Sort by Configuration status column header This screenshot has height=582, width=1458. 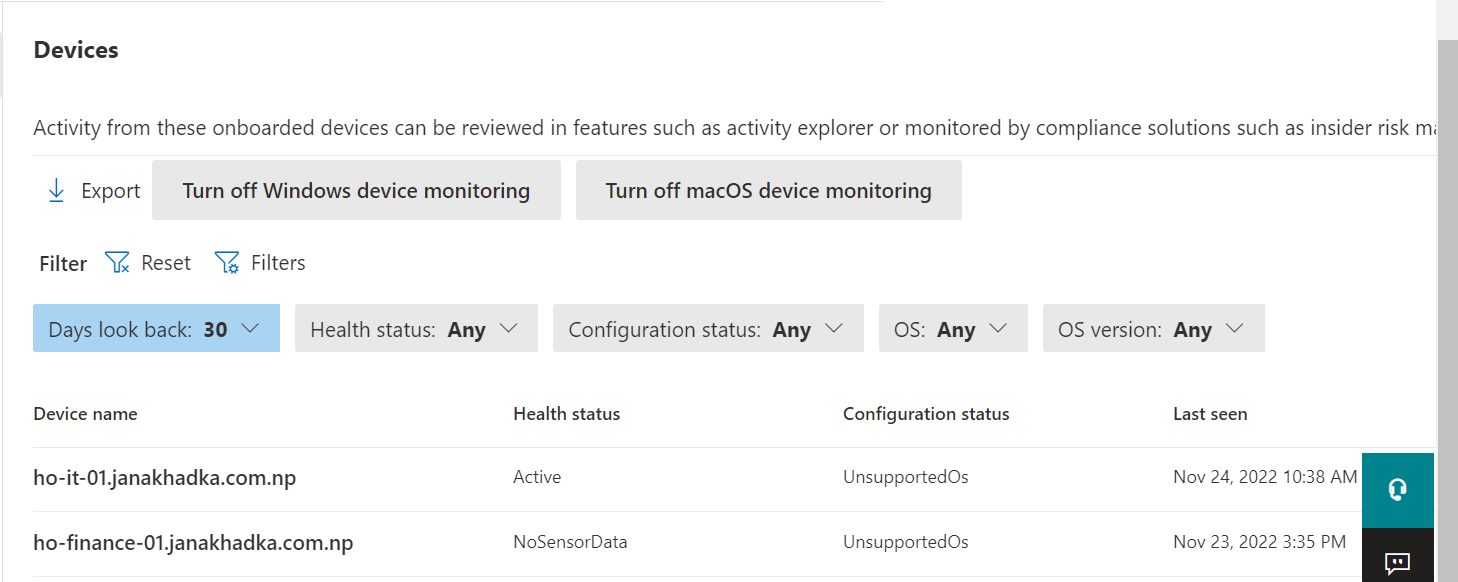tap(926, 414)
